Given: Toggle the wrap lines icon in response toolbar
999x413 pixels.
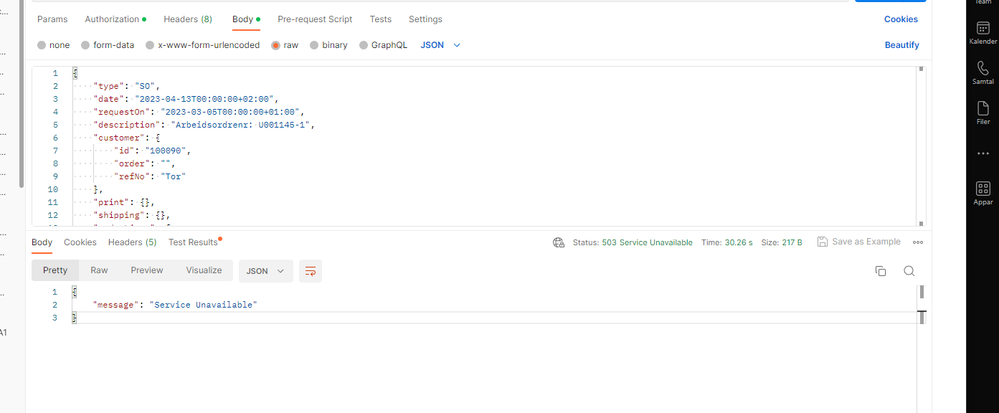Looking at the screenshot, I should (x=310, y=271).
